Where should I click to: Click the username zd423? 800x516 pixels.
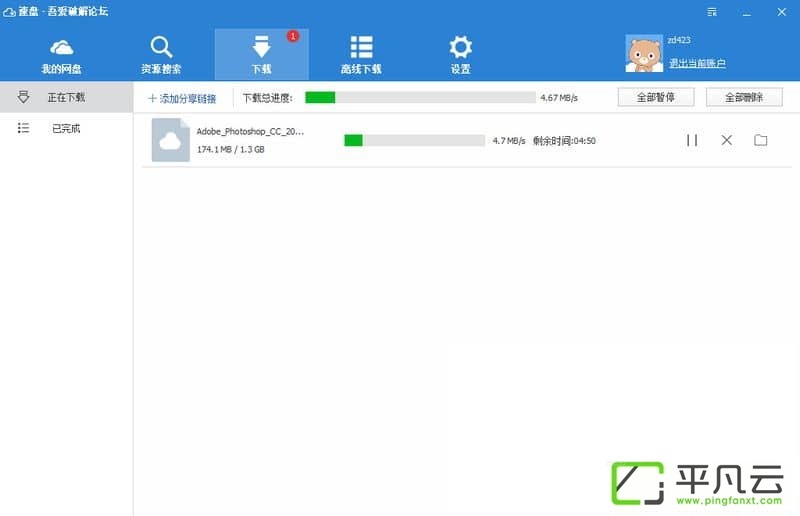point(679,40)
